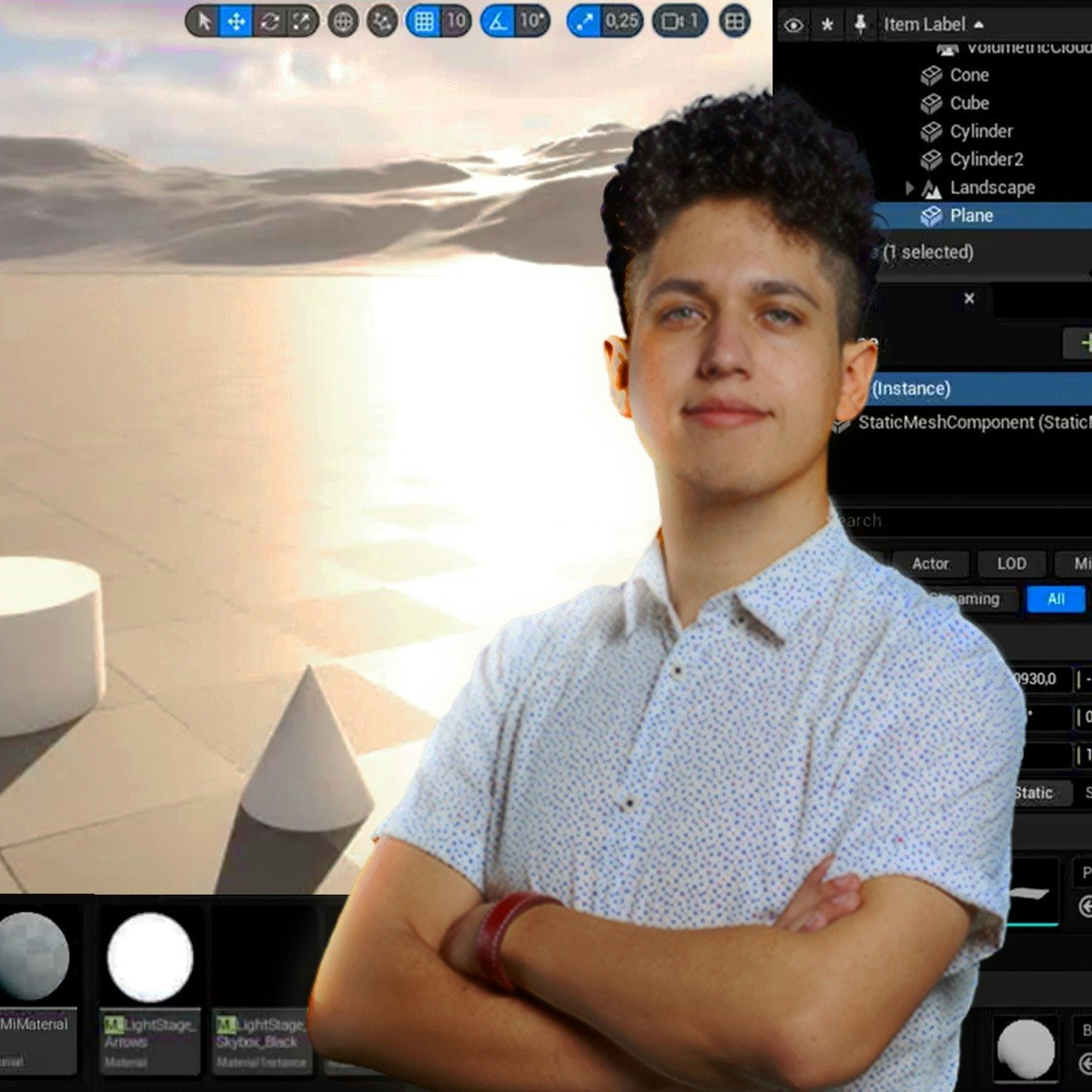Screen dimensions: 1092x1092
Task: Activate the Translate move gizmo tool
Action: point(236,21)
